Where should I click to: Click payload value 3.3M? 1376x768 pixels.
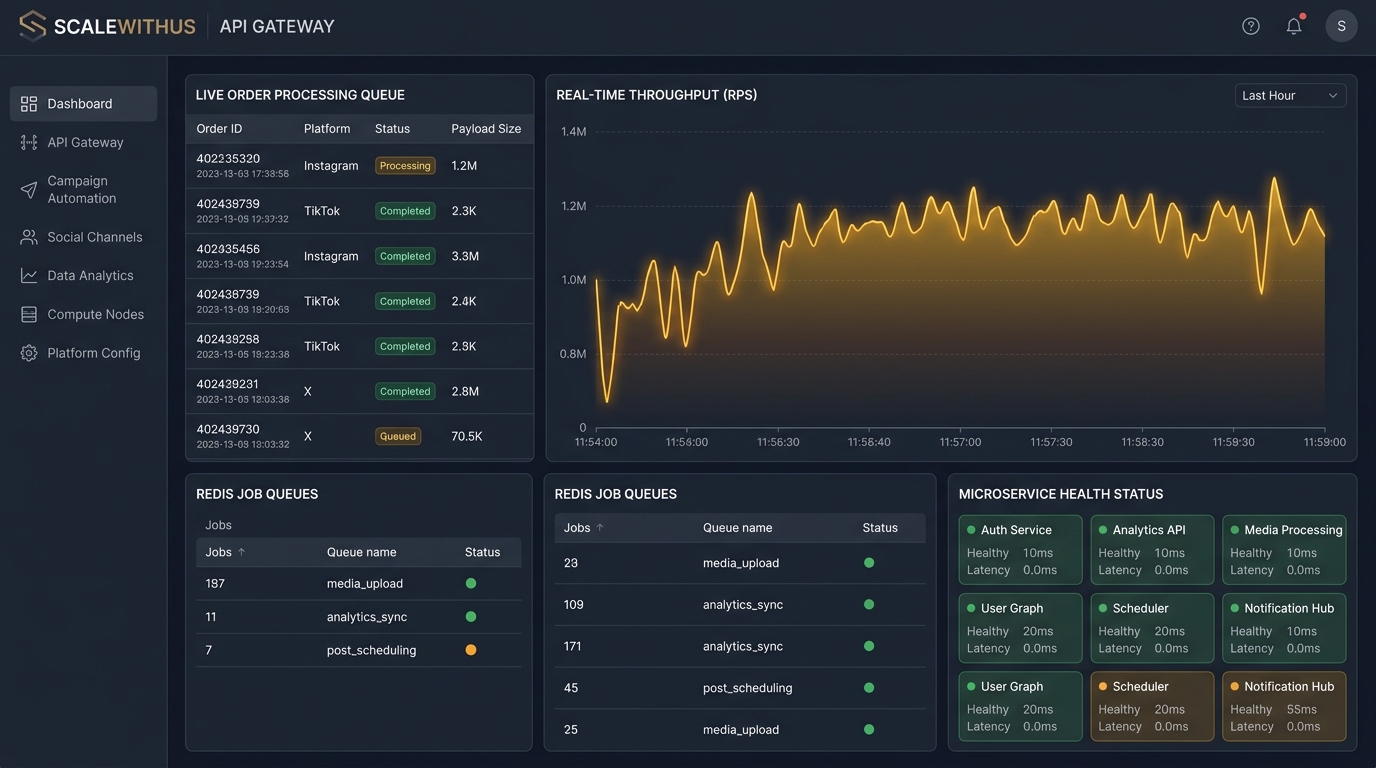(465, 256)
